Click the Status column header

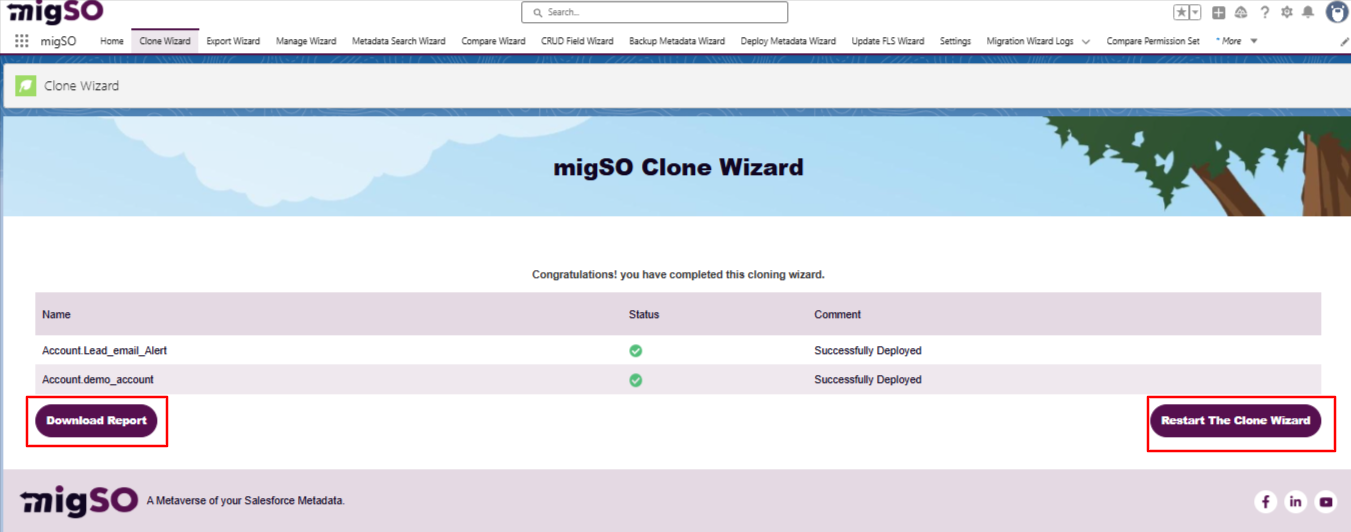(x=644, y=314)
